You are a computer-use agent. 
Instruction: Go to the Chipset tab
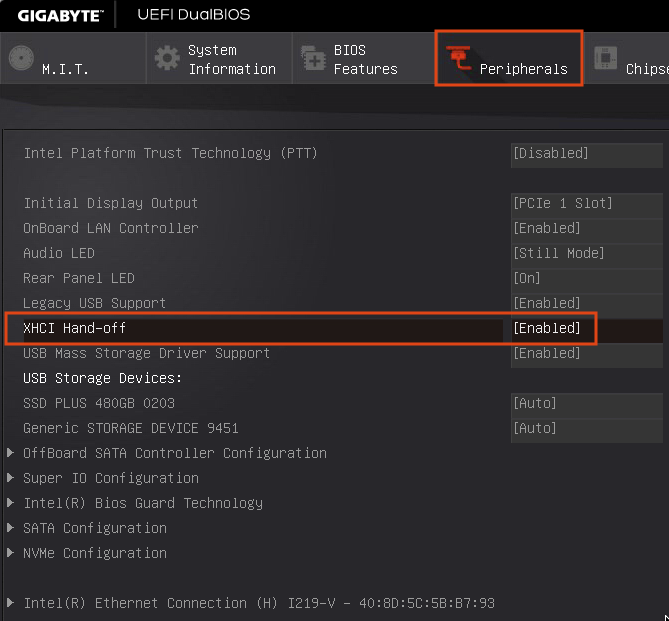(x=626, y=58)
